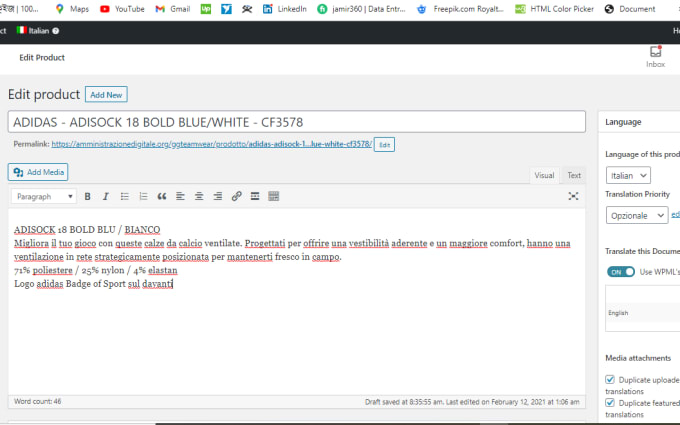
Task: Open the Opzionale translation priority dropdown
Action: [x=637, y=216]
